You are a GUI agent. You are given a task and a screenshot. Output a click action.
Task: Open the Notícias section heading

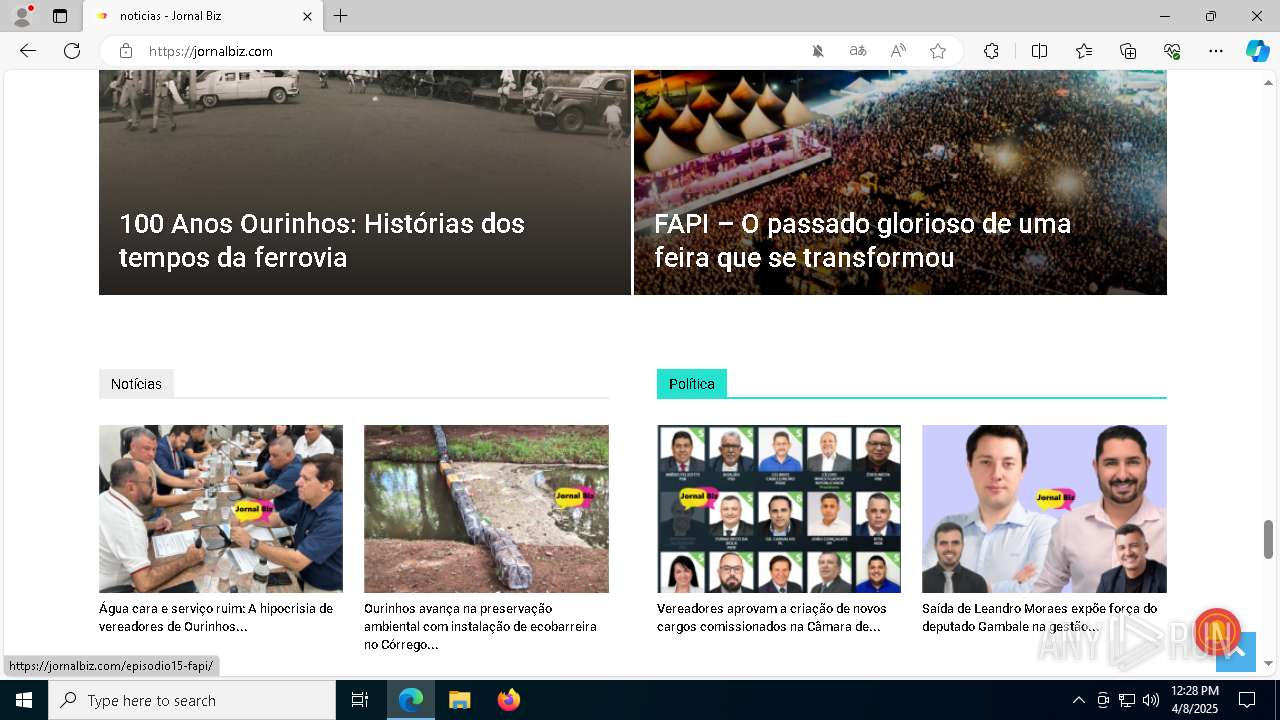click(x=136, y=384)
